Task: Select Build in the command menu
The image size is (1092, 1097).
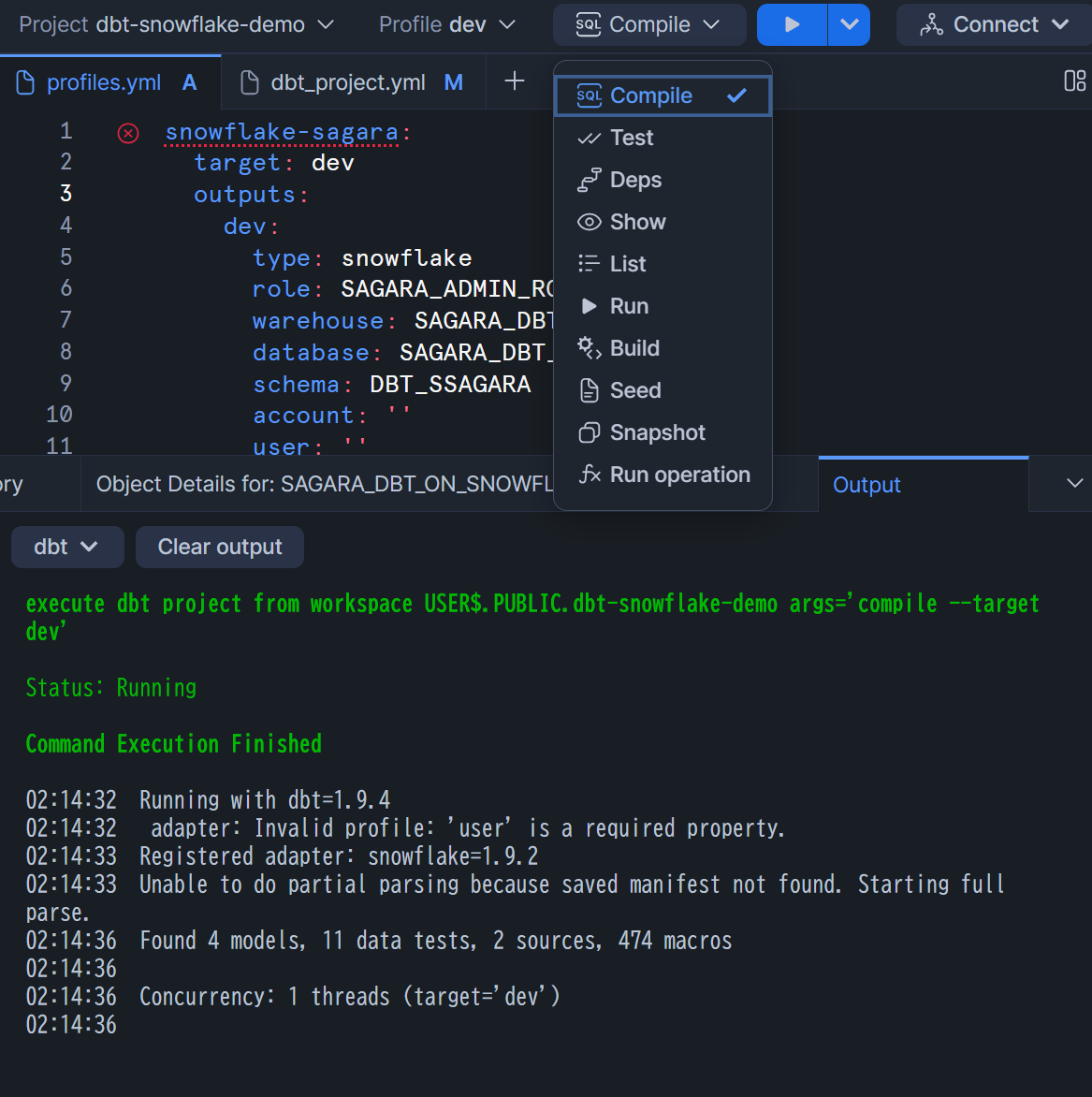Action: point(662,347)
